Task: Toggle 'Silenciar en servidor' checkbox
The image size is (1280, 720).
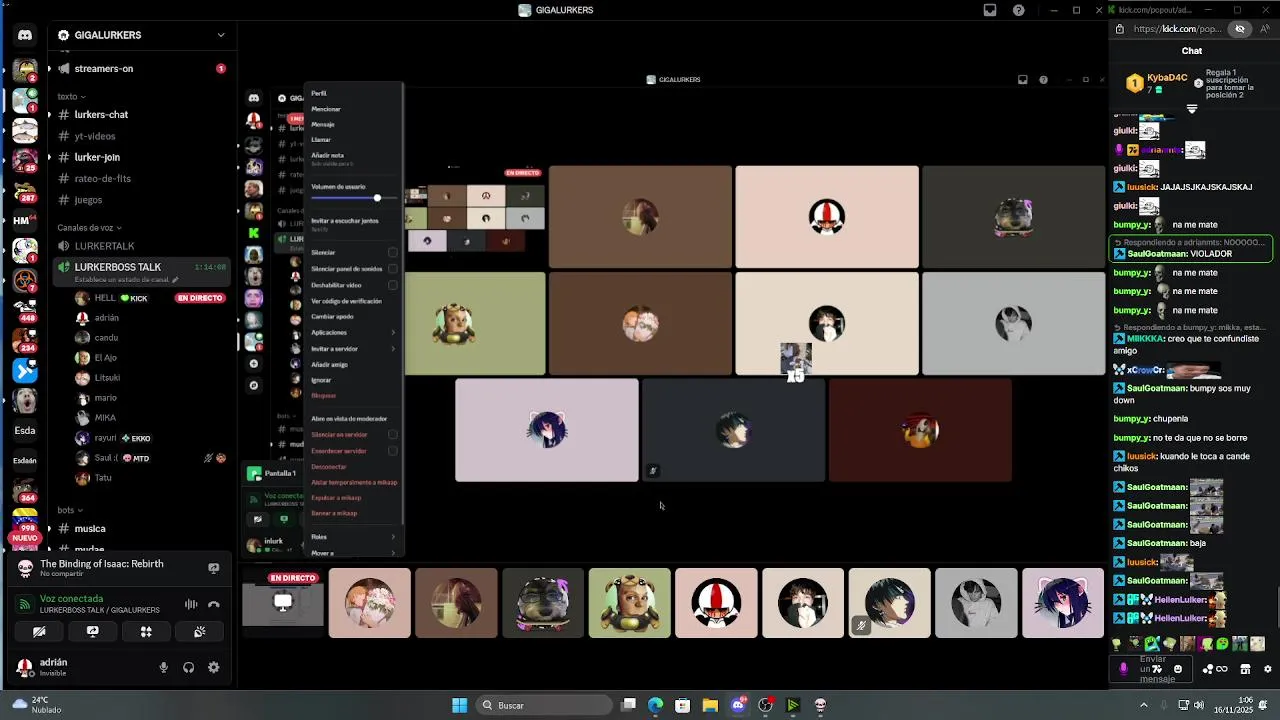Action: (392, 435)
